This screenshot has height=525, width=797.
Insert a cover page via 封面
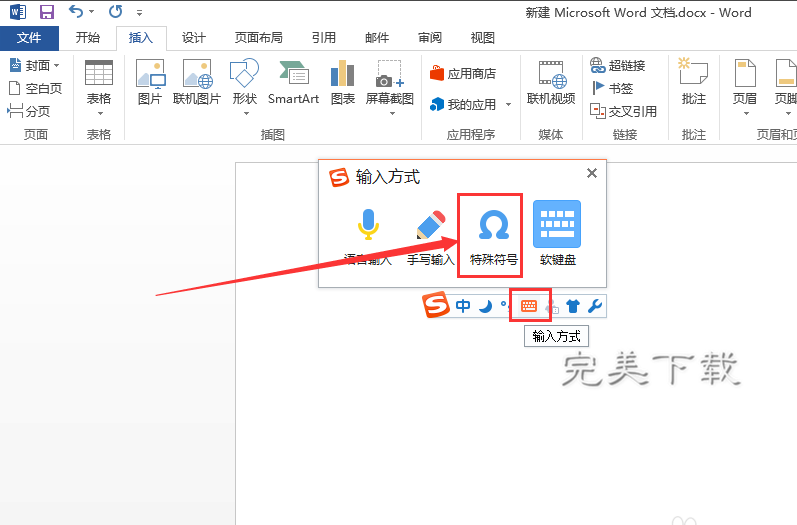35,65
